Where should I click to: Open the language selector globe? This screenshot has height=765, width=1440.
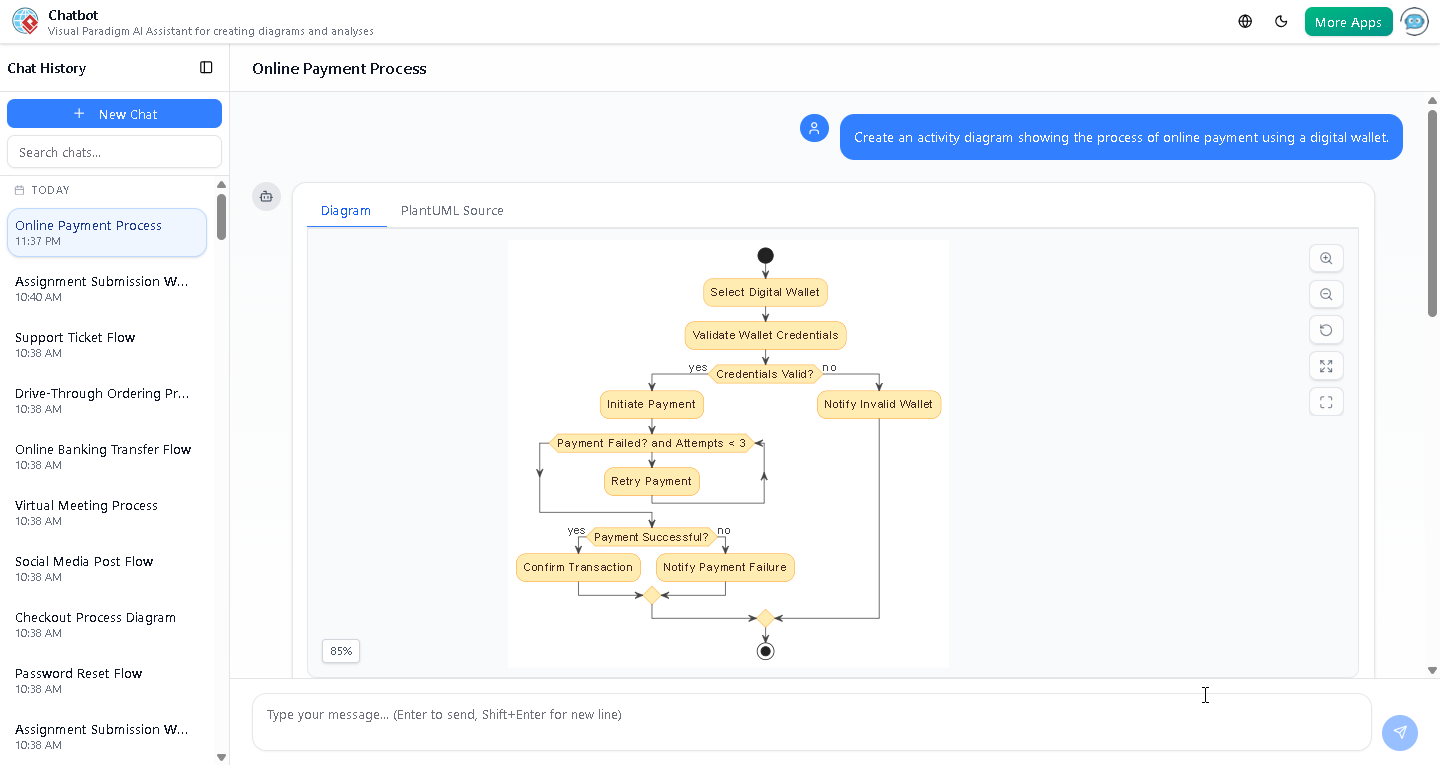coord(1244,20)
